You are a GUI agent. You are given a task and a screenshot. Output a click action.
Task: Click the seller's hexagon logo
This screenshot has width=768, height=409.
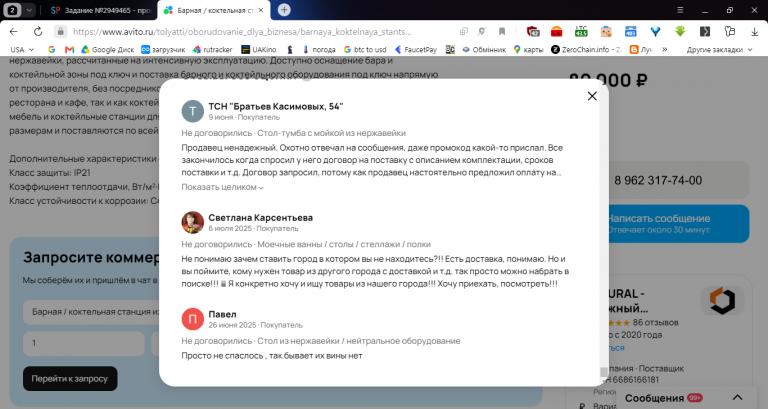coord(722,300)
